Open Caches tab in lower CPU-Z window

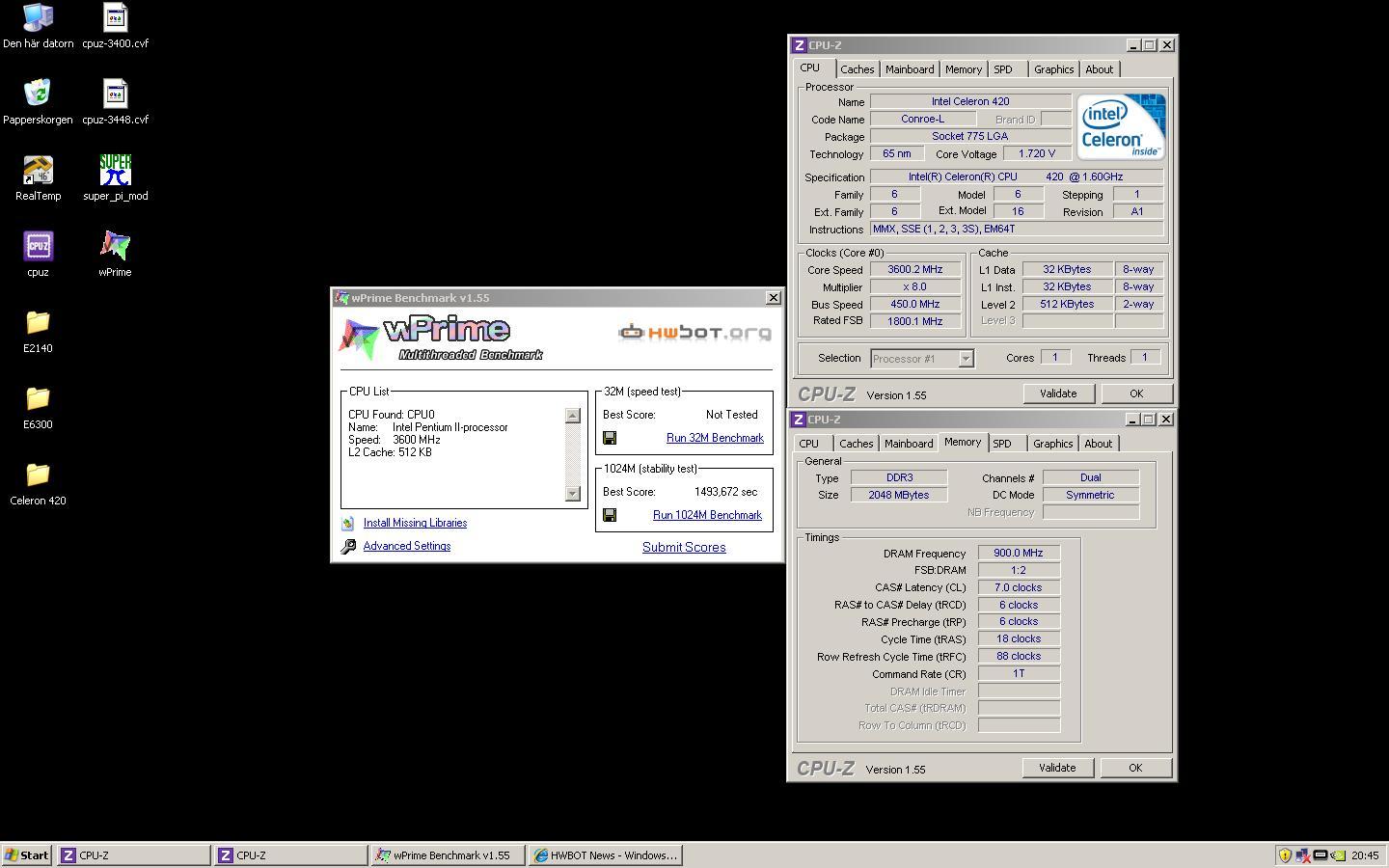pos(856,444)
